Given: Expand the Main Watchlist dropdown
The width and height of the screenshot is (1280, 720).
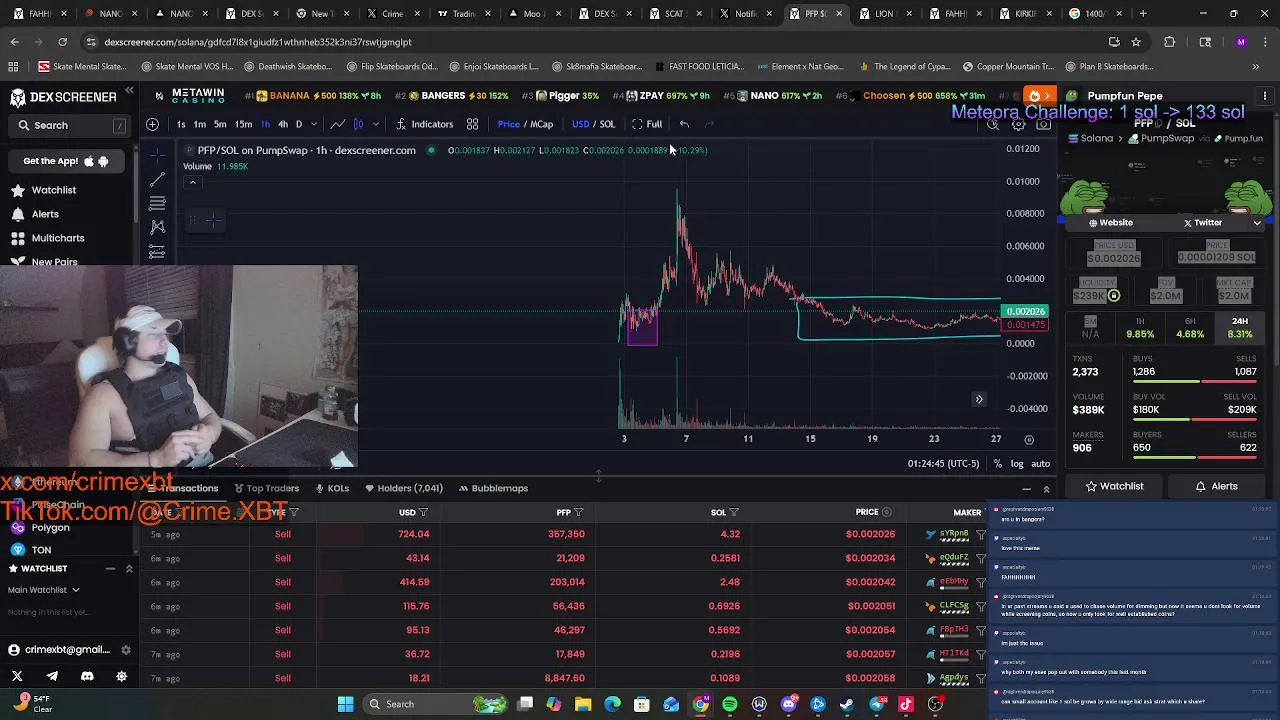Looking at the screenshot, I should [x=44, y=590].
